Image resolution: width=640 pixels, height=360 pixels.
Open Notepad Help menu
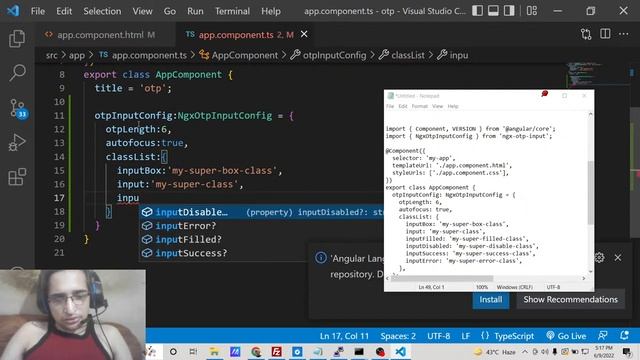(453, 106)
